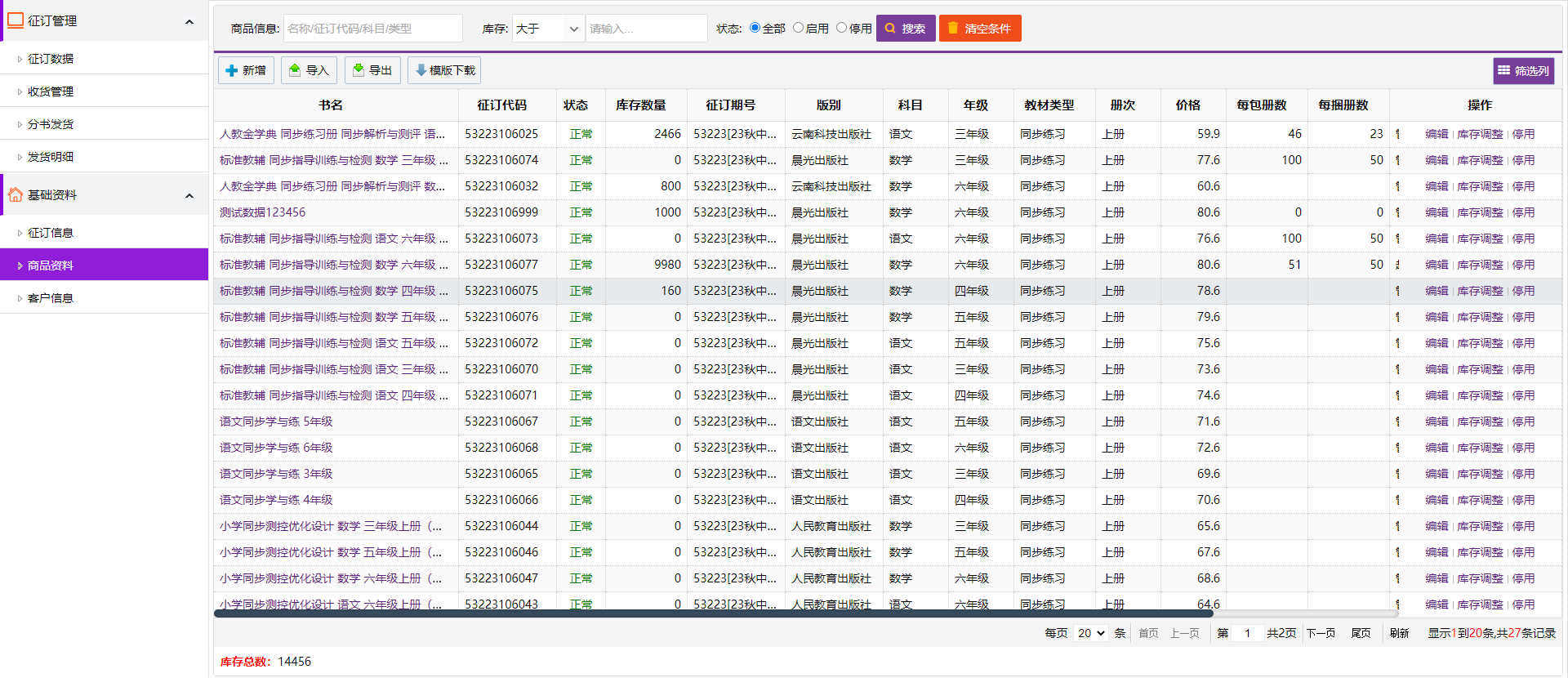Click 编辑 for code 53223106044
The image size is (1568, 678).
pos(1437,526)
